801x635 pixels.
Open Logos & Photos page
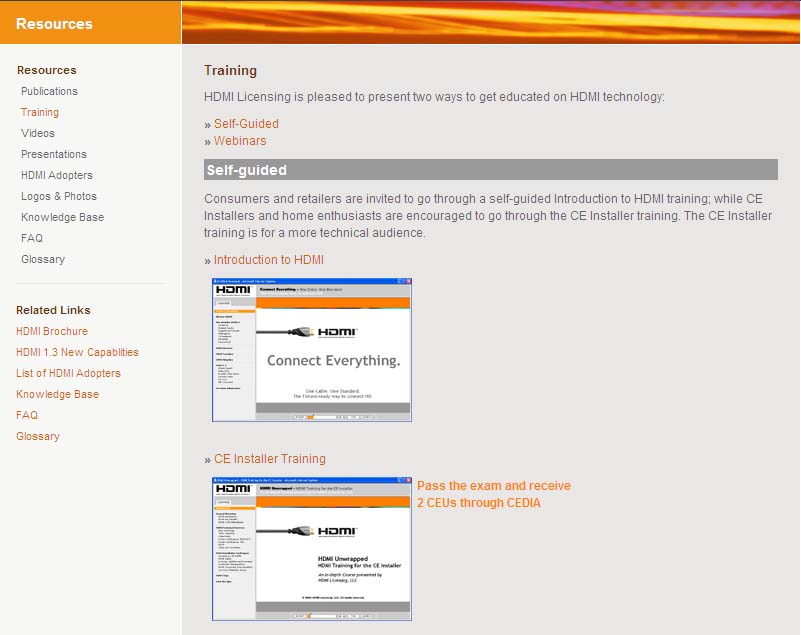pos(59,196)
